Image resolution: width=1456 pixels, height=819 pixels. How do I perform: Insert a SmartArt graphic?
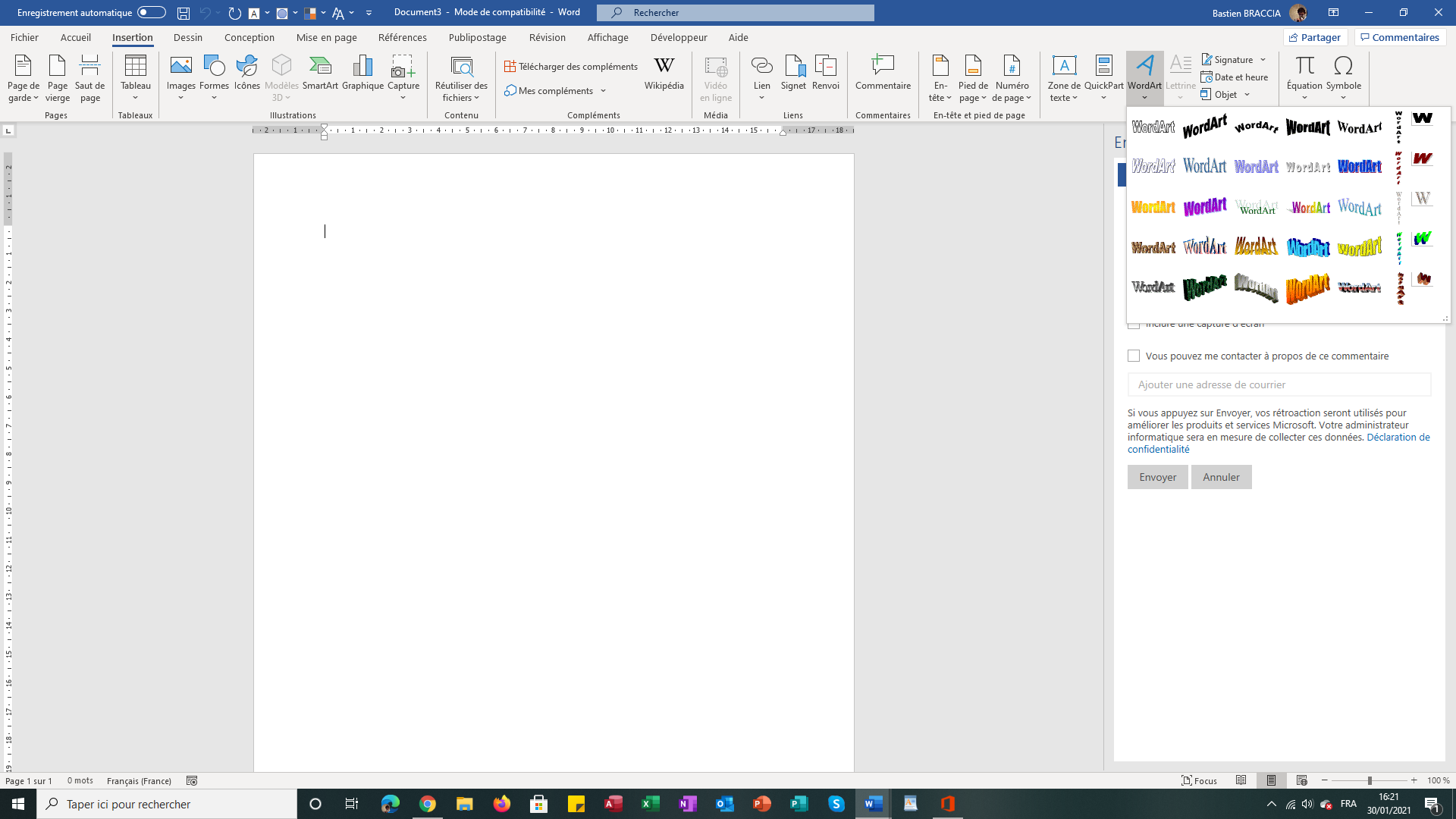[320, 74]
